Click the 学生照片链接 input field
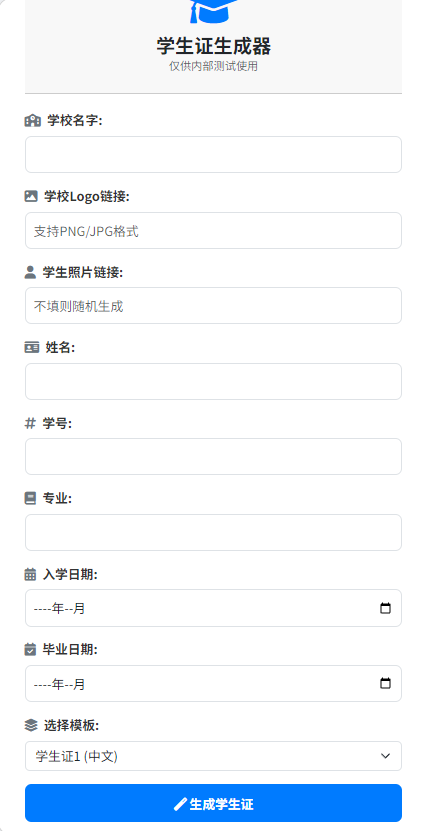The width and height of the screenshot is (426, 831). (x=214, y=306)
